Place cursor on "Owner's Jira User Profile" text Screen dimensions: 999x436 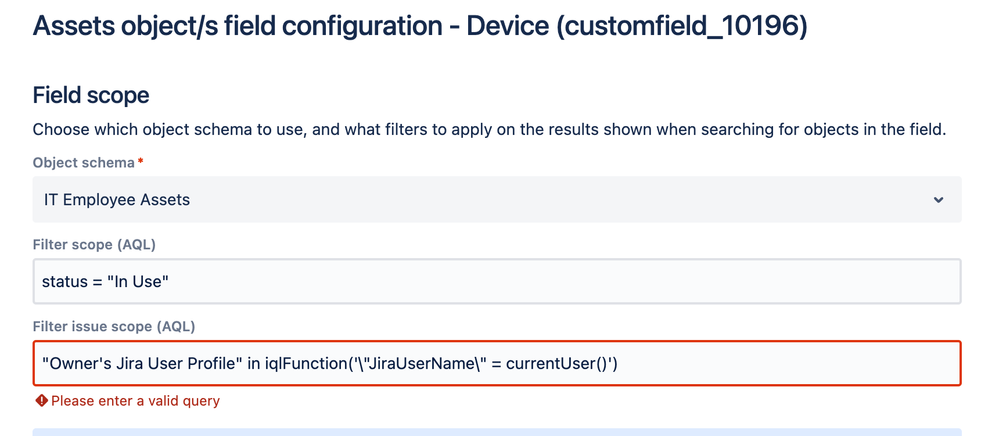pyautogui.click(x=141, y=363)
